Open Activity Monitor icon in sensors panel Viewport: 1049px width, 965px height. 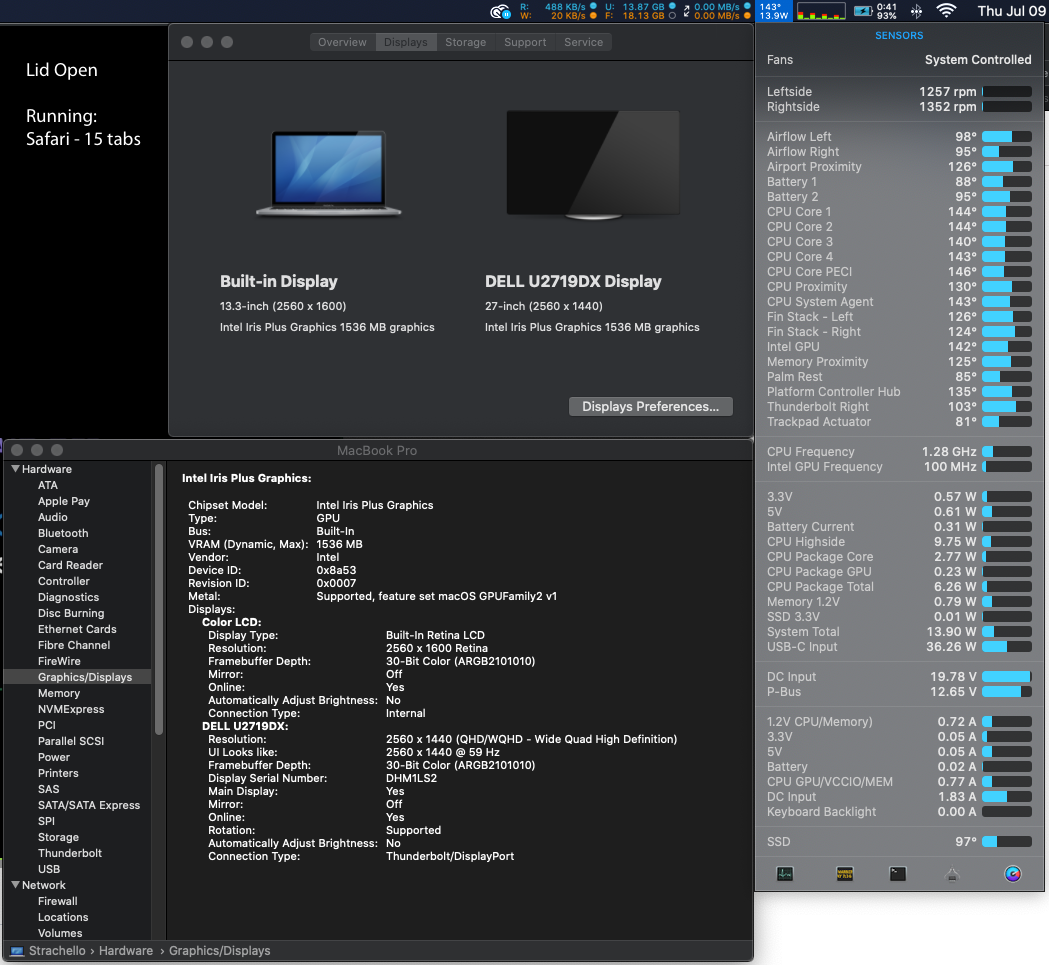pos(785,874)
